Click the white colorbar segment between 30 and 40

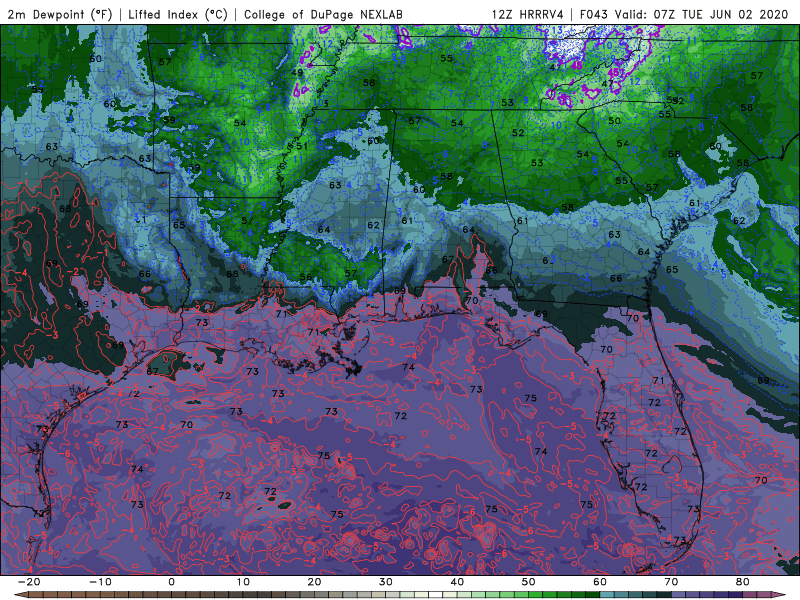pos(435,594)
